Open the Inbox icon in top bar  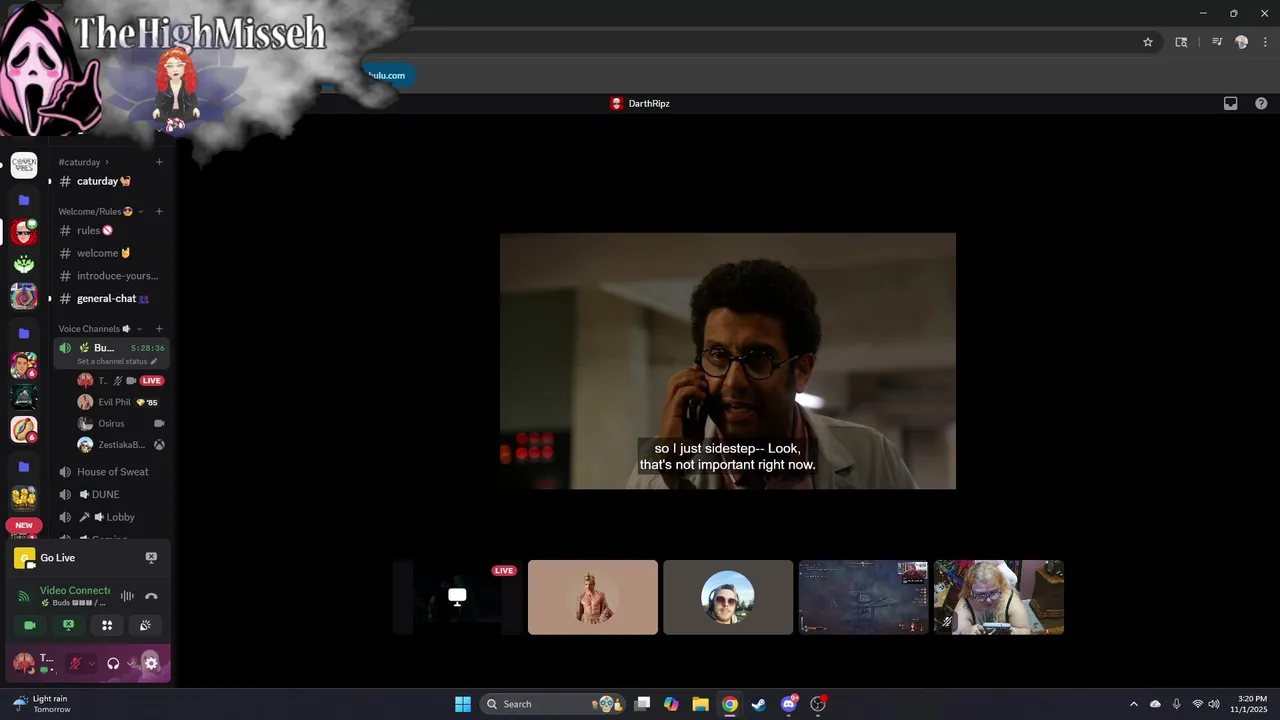click(1231, 103)
